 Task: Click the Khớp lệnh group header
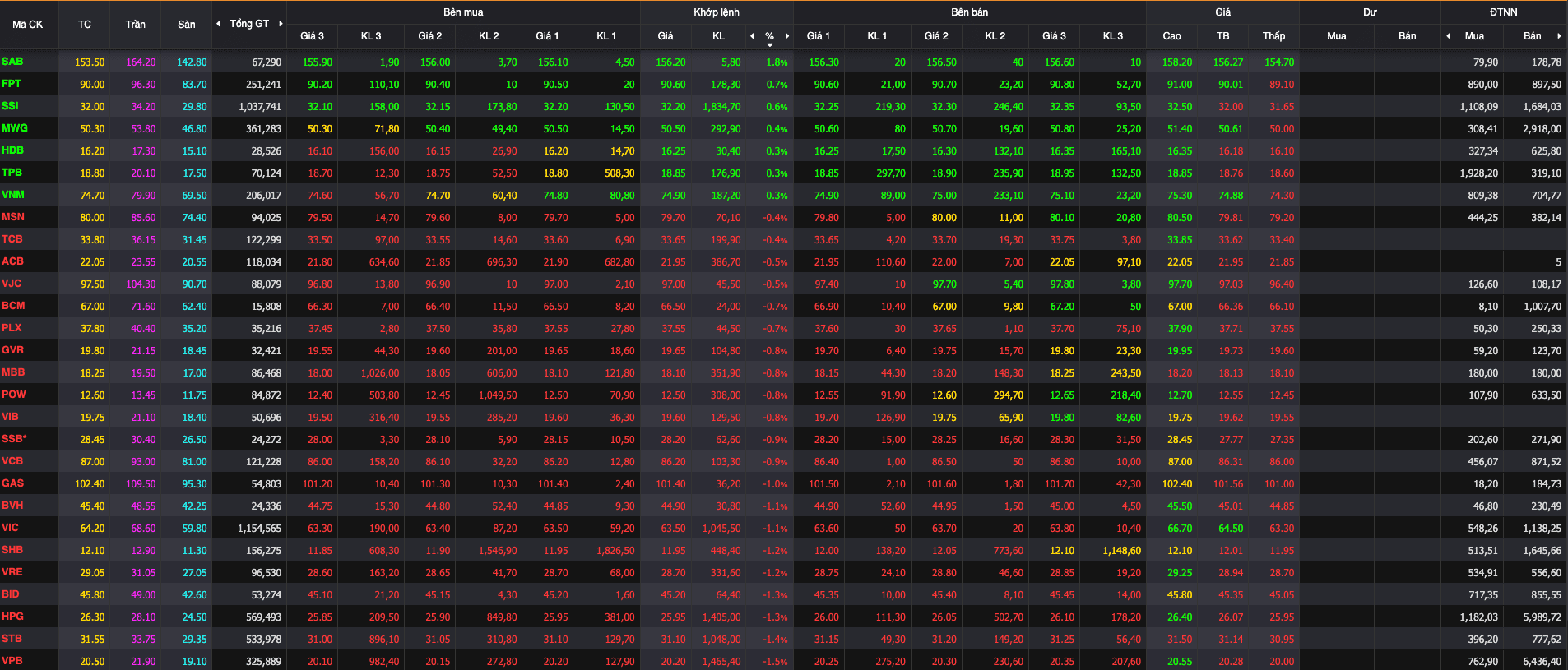(x=717, y=12)
